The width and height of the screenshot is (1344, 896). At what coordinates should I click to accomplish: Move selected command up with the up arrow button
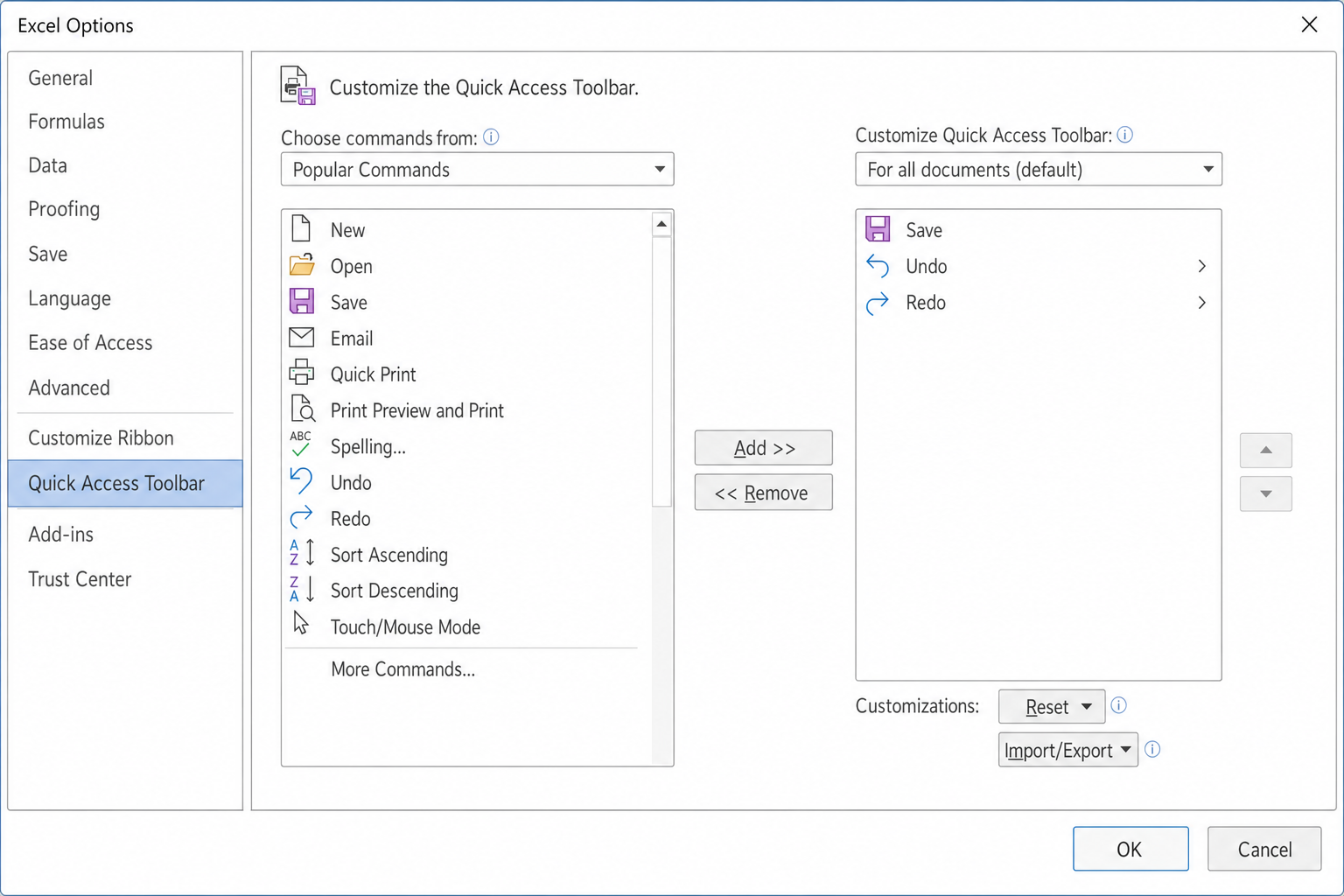(1265, 451)
